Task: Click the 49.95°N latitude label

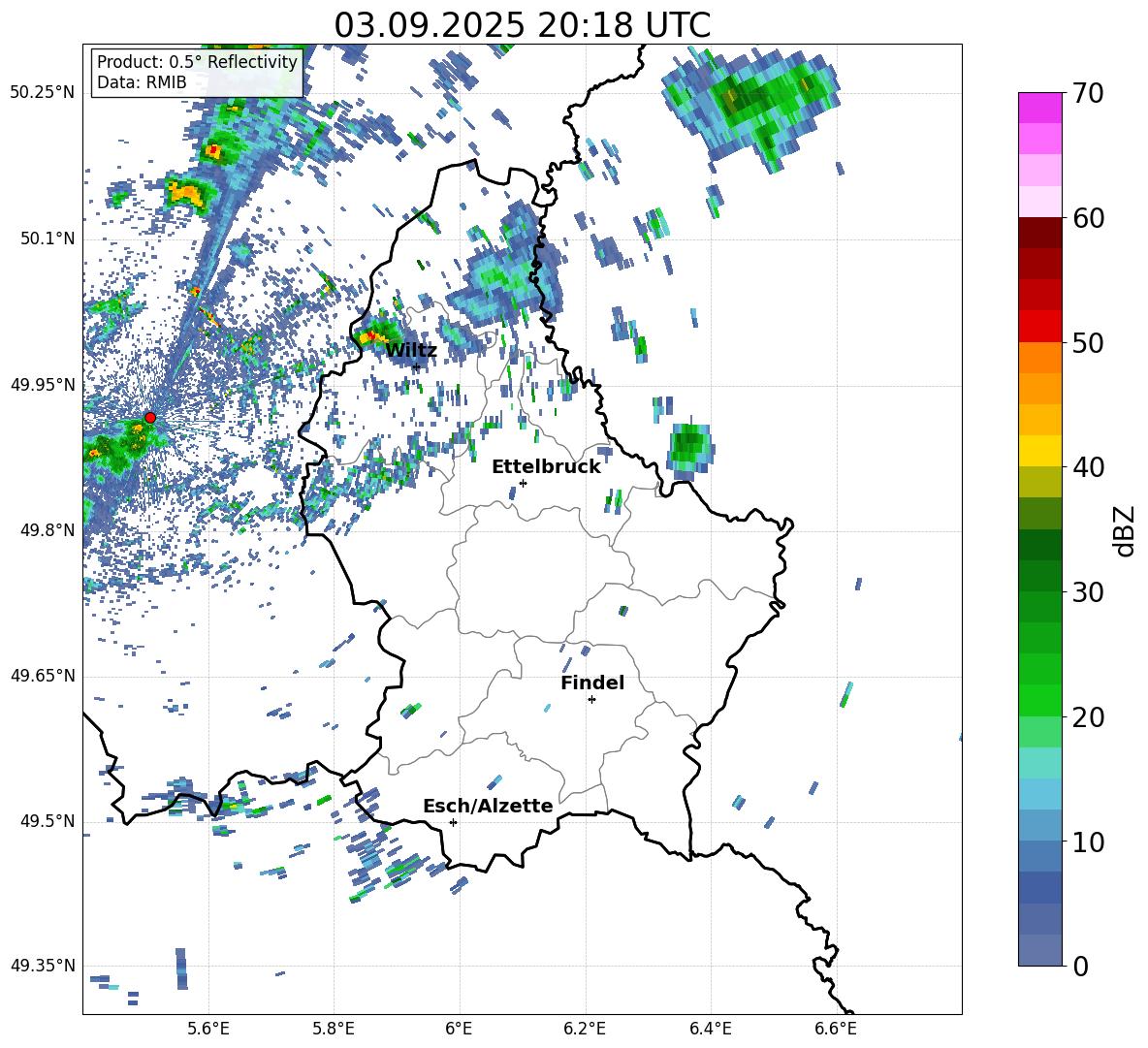Action: tap(43, 385)
